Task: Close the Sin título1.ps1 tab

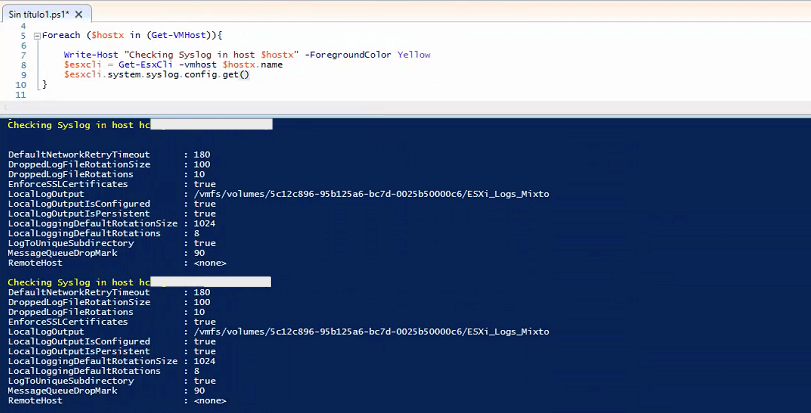Action: tap(79, 14)
